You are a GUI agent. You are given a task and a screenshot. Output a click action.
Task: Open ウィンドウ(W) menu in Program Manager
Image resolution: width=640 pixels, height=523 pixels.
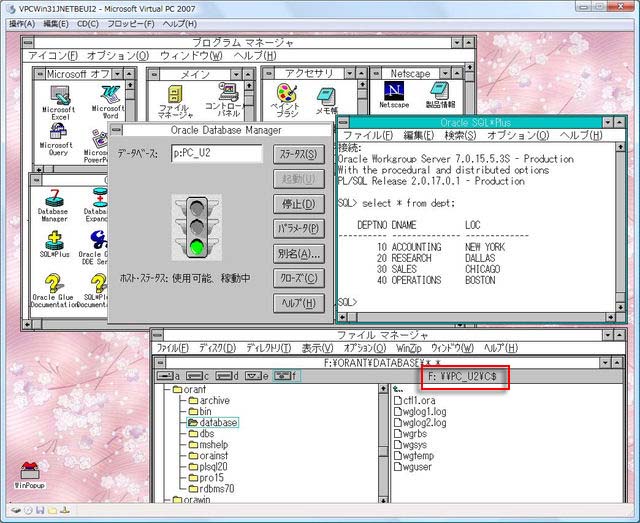point(191,56)
